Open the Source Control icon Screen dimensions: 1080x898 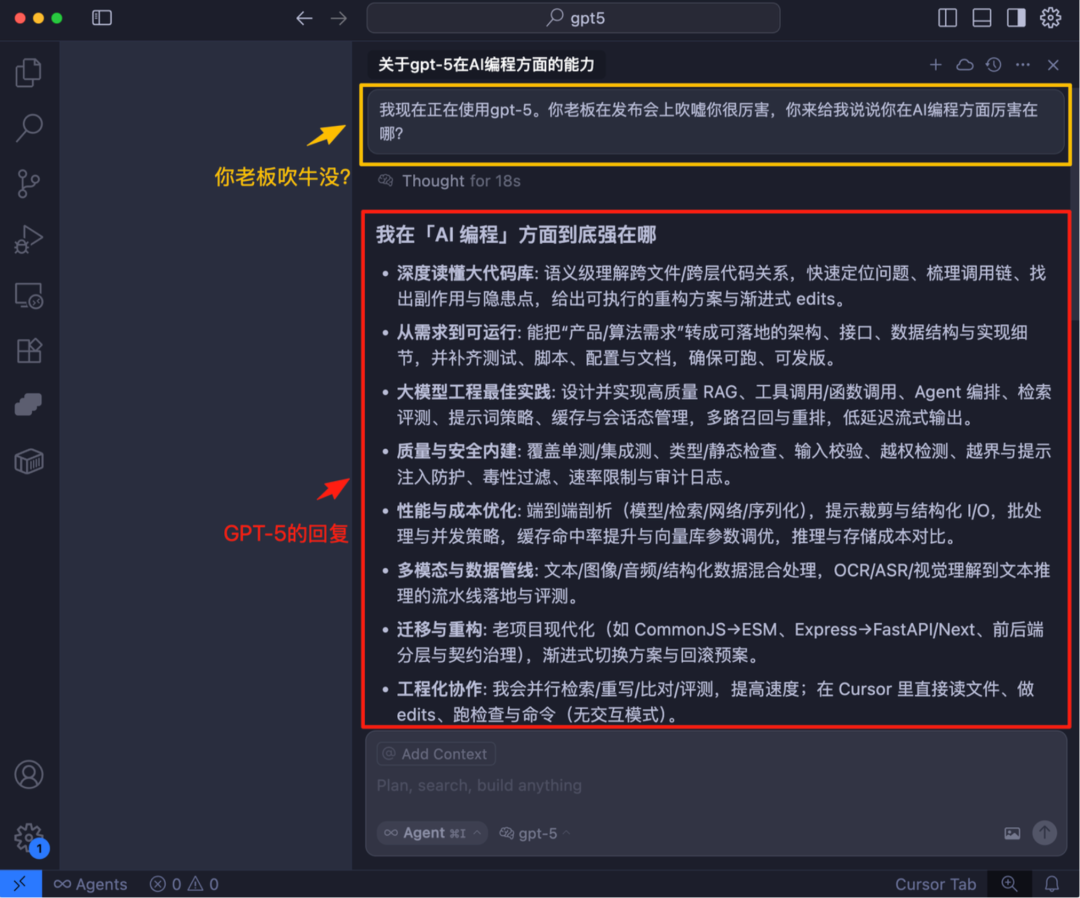[28, 184]
